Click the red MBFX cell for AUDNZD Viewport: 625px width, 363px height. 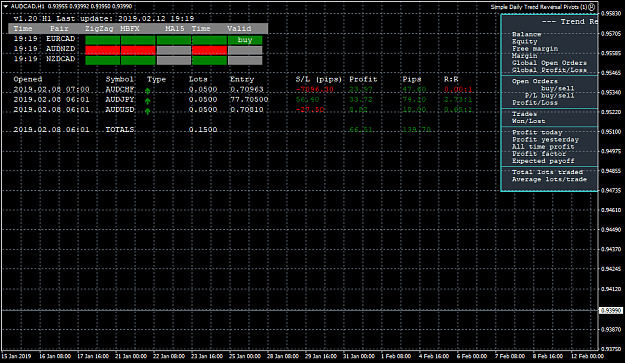[x=138, y=50]
